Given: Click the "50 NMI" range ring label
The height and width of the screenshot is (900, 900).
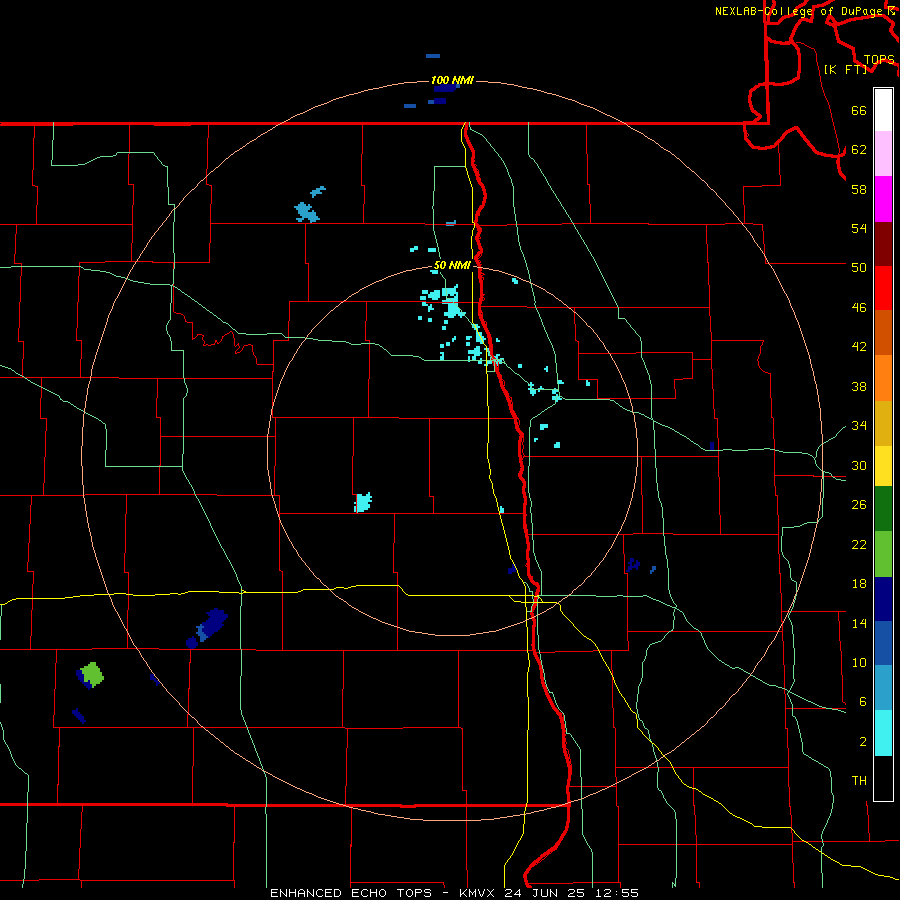Looking at the screenshot, I should coord(452,265).
